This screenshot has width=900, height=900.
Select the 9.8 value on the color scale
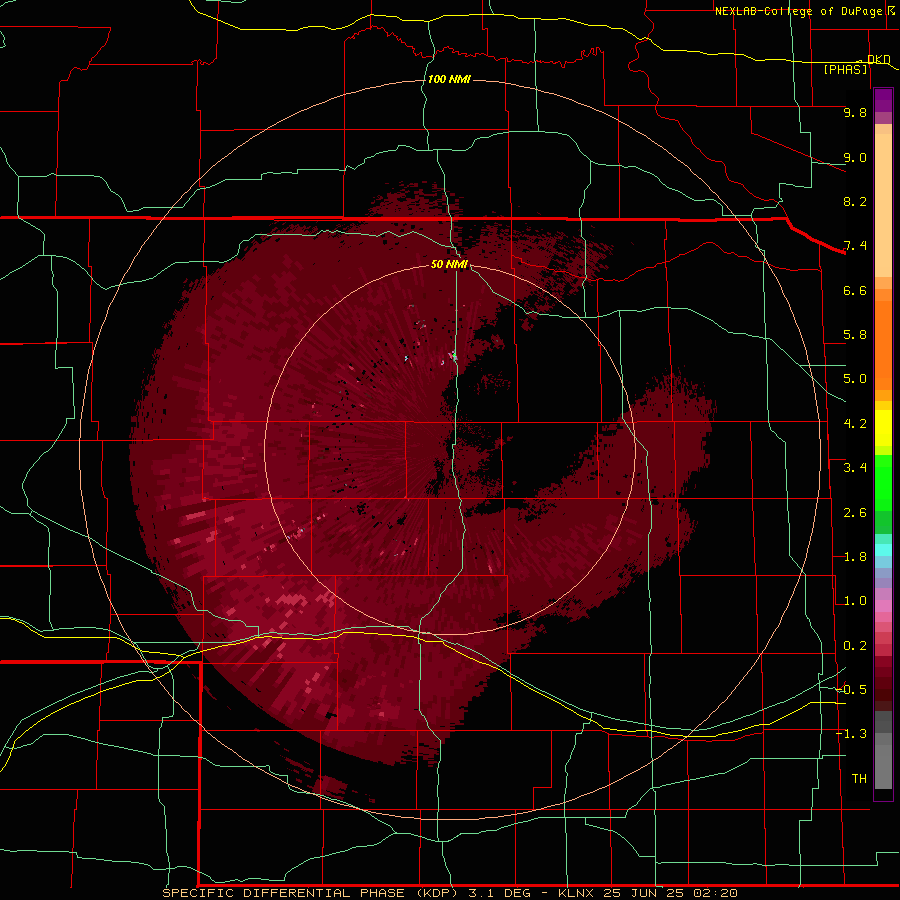855,112
